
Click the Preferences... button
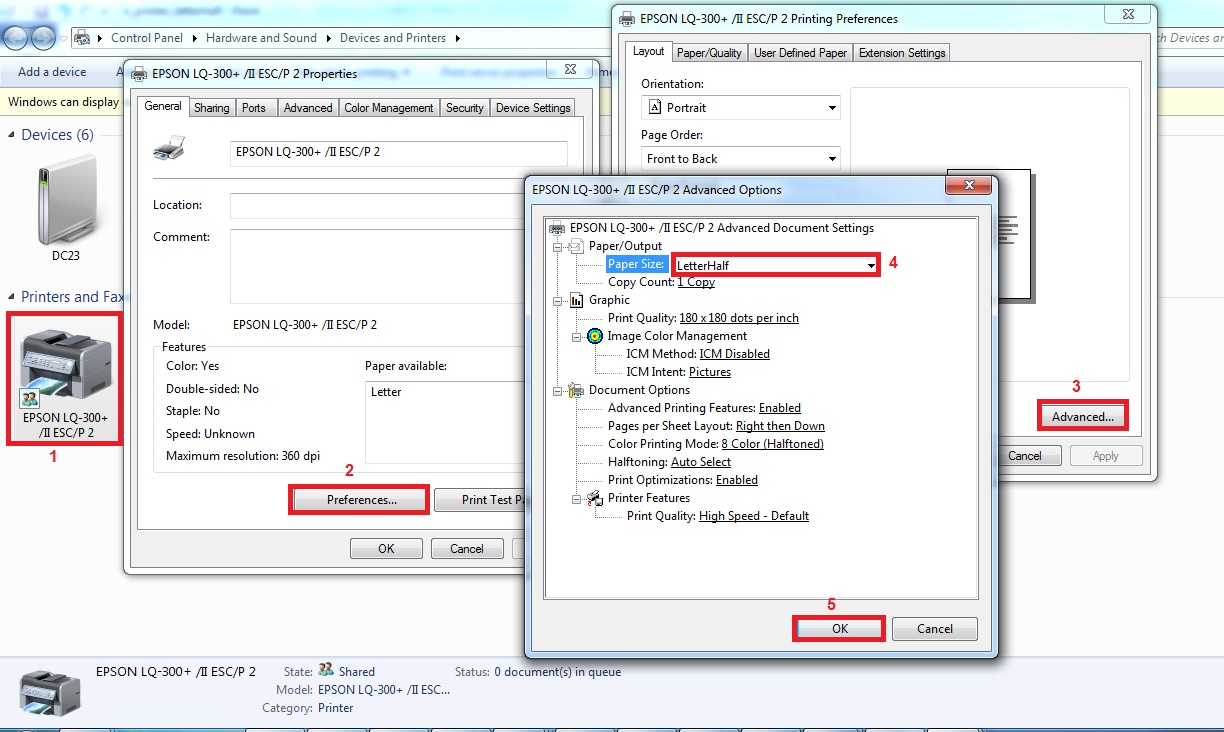(x=360, y=500)
